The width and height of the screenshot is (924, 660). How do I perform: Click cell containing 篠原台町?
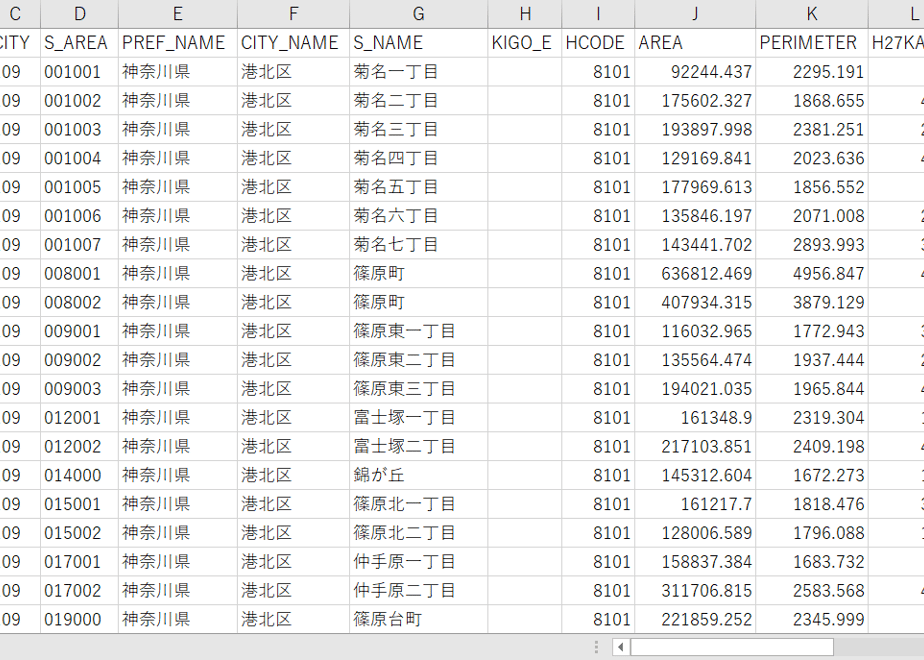click(418, 620)
